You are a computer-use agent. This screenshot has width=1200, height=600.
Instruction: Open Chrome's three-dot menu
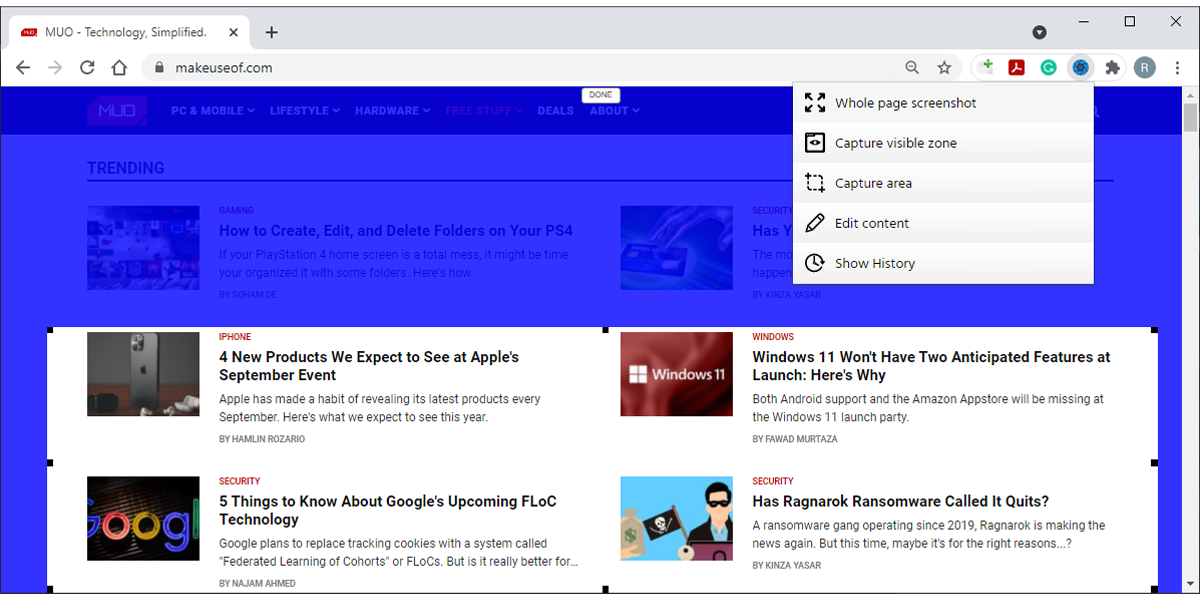coord(1177,67)
